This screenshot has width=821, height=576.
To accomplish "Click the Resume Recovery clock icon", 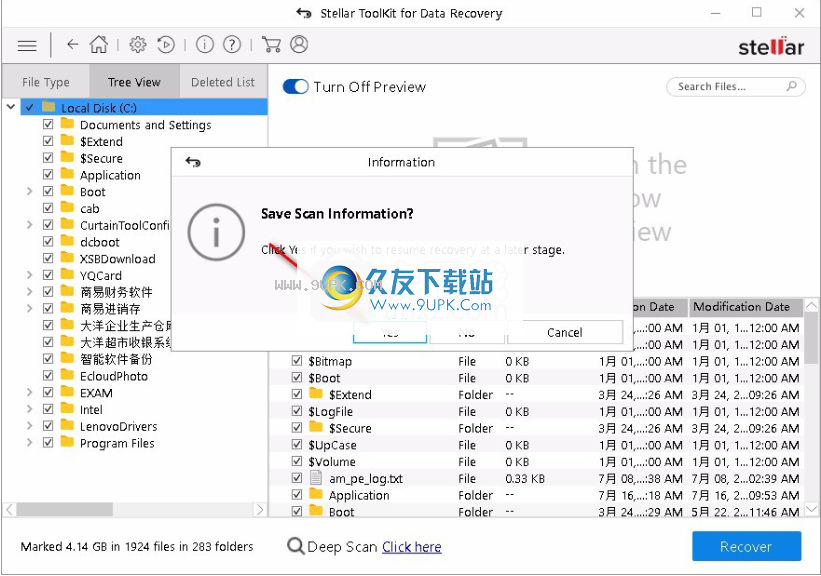I will tap(166, 45).
